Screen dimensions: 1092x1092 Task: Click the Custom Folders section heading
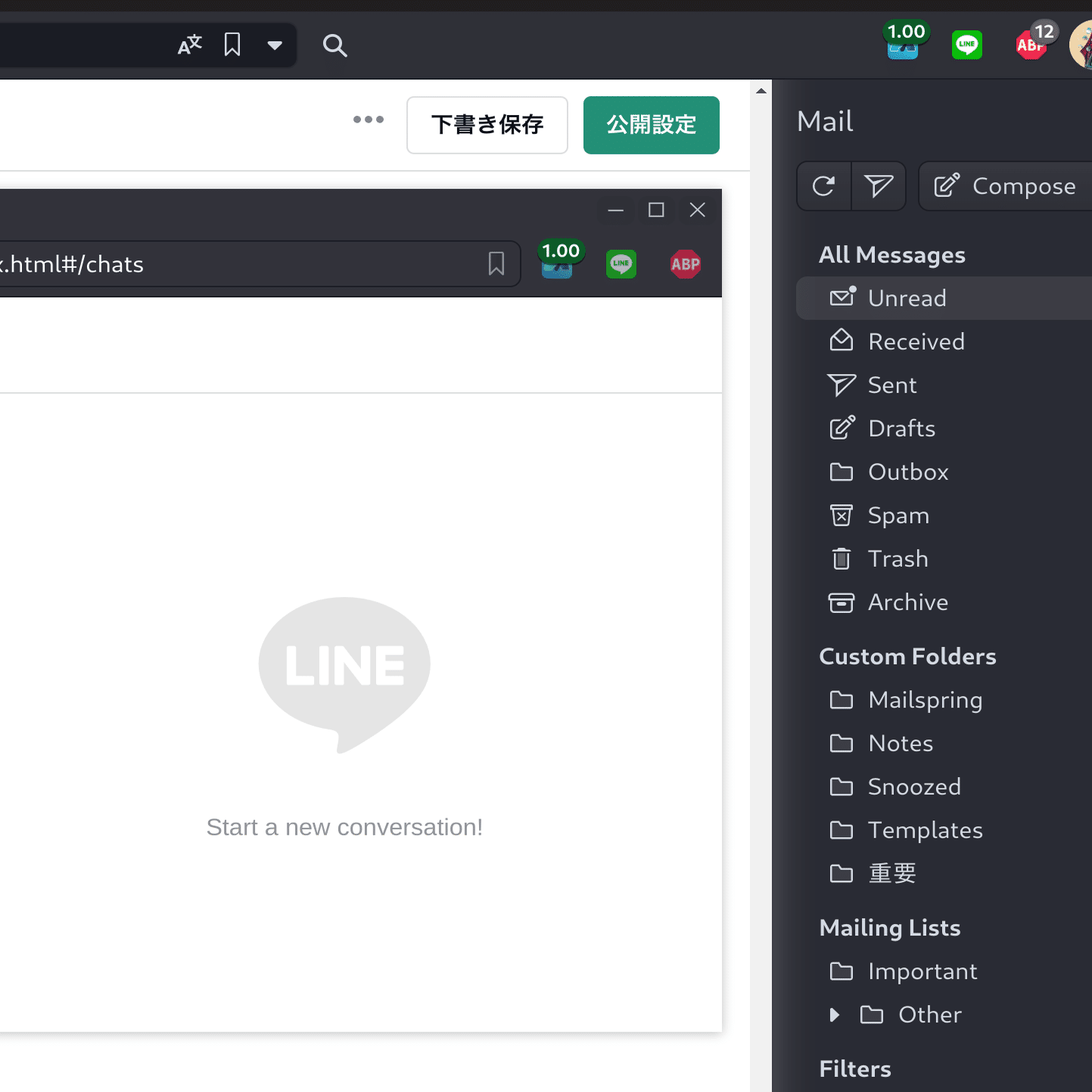(907, 656)
